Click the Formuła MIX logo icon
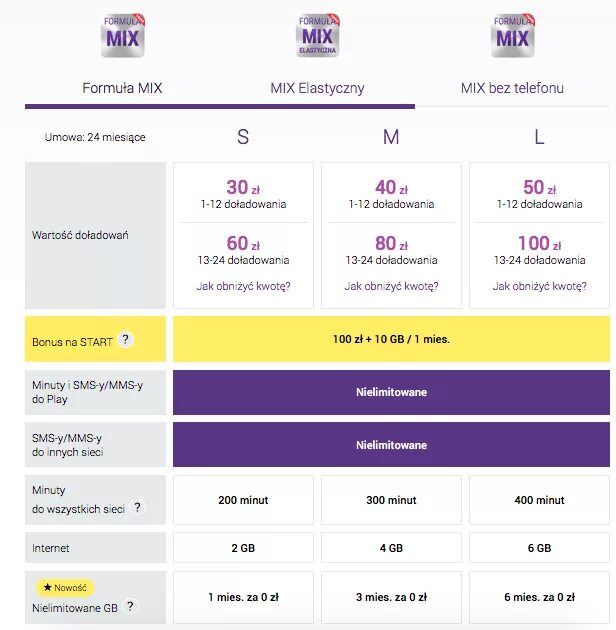The image size is (616, 630). 123,35
